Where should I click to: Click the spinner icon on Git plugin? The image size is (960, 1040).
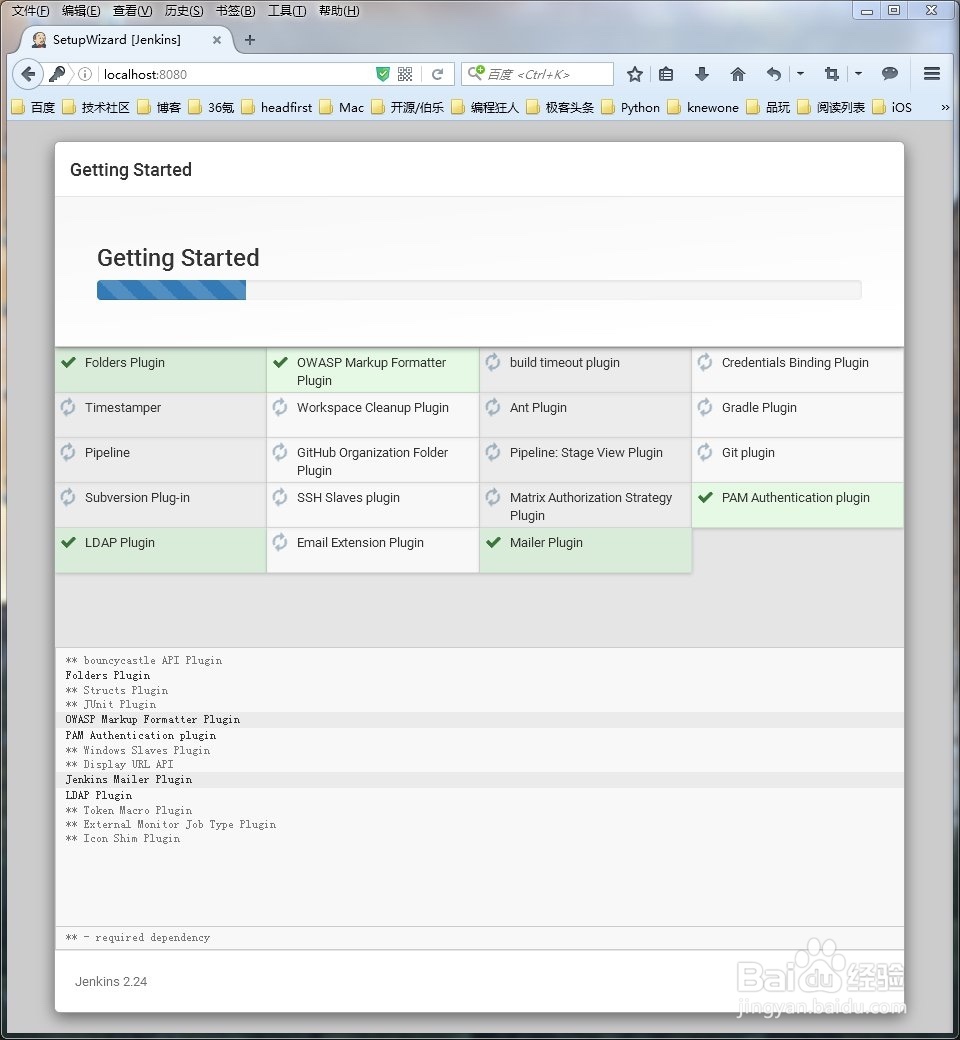[705, 452]
